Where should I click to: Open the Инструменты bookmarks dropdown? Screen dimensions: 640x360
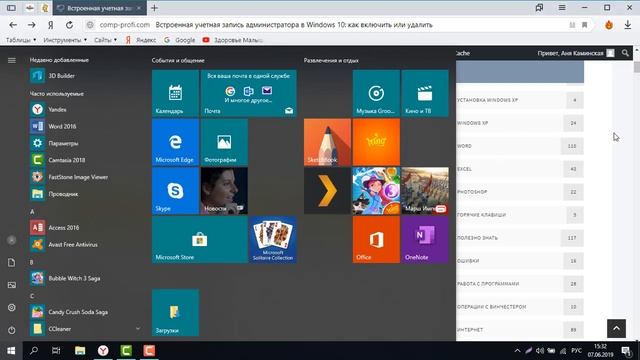point(65,40)
